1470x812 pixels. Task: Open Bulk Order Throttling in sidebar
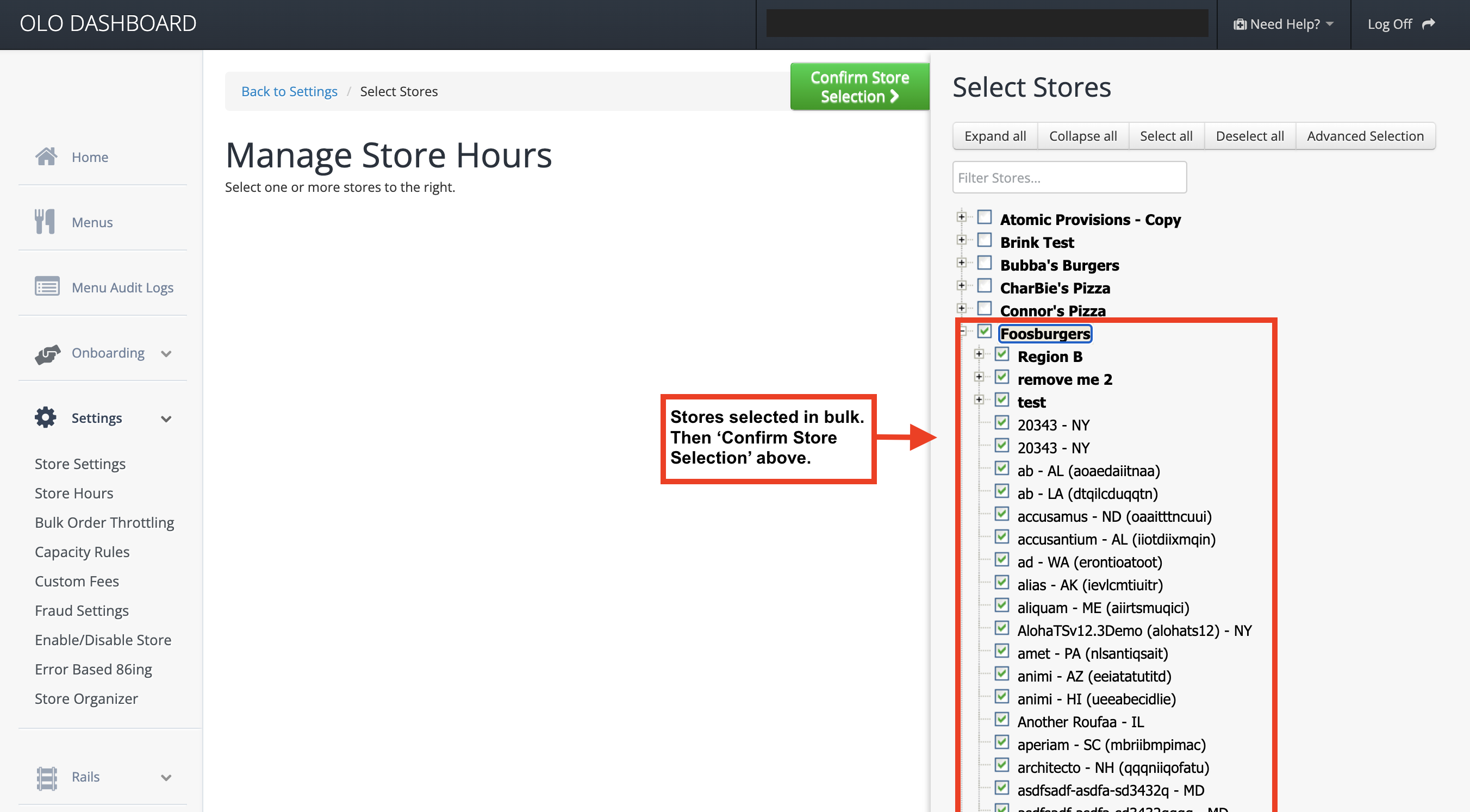coord(104,522)
